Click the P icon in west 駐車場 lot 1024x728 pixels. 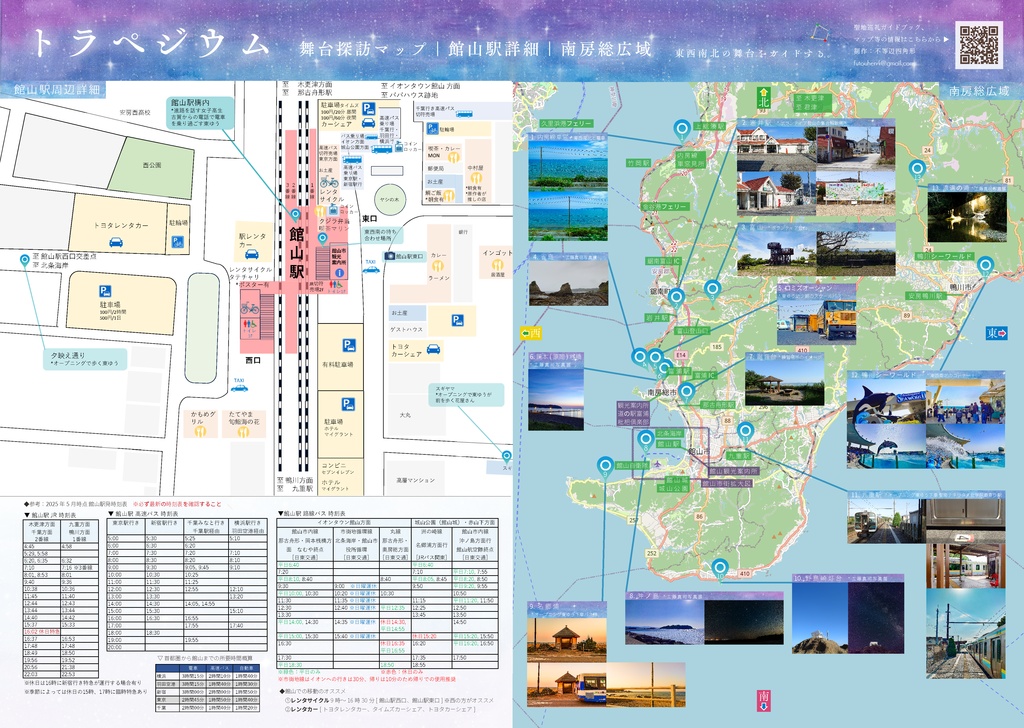[104, 291]
